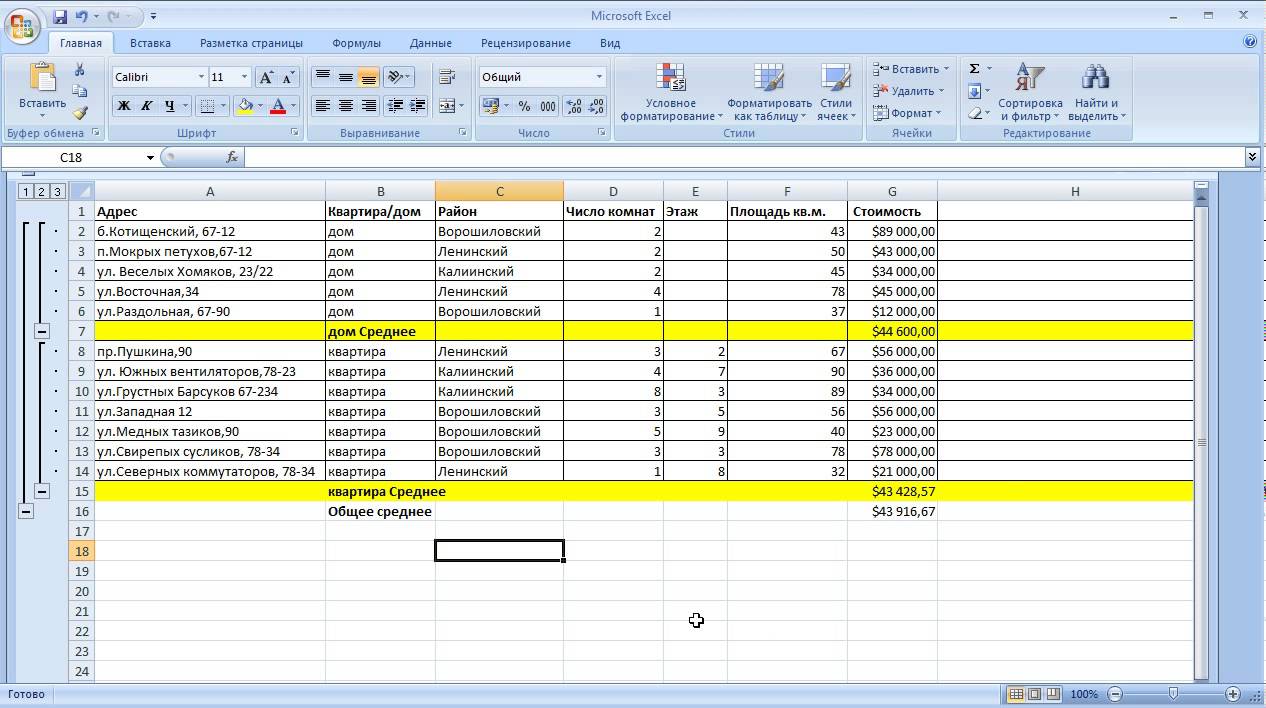Viewport: 1266px width, 708px height.
Task: Increase decimal places
Action: (x=574, y=106)
